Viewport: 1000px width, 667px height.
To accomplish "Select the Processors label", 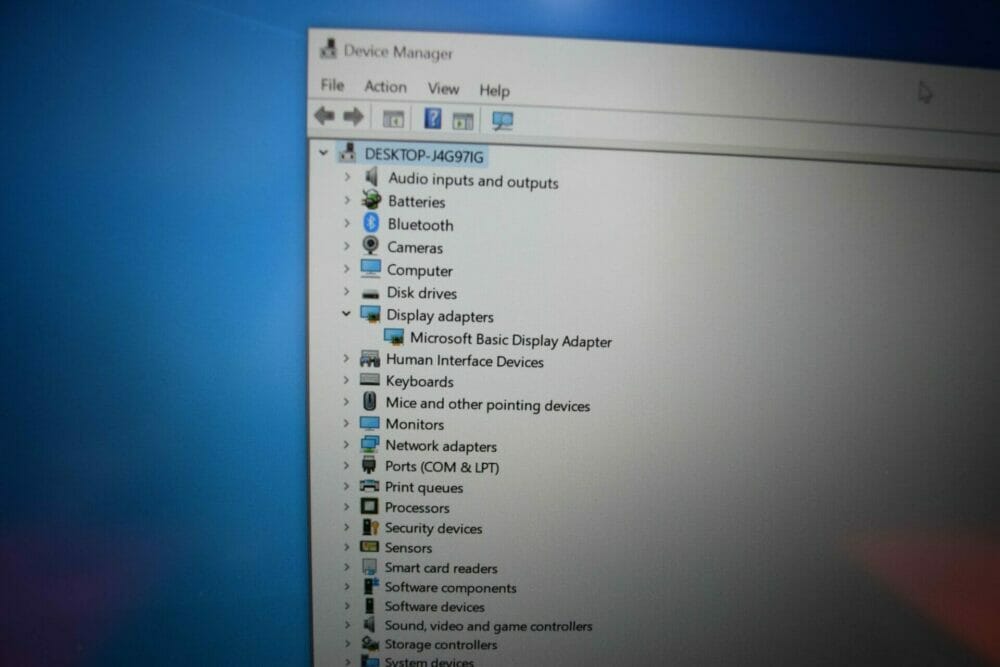I will tap(417, 508).
